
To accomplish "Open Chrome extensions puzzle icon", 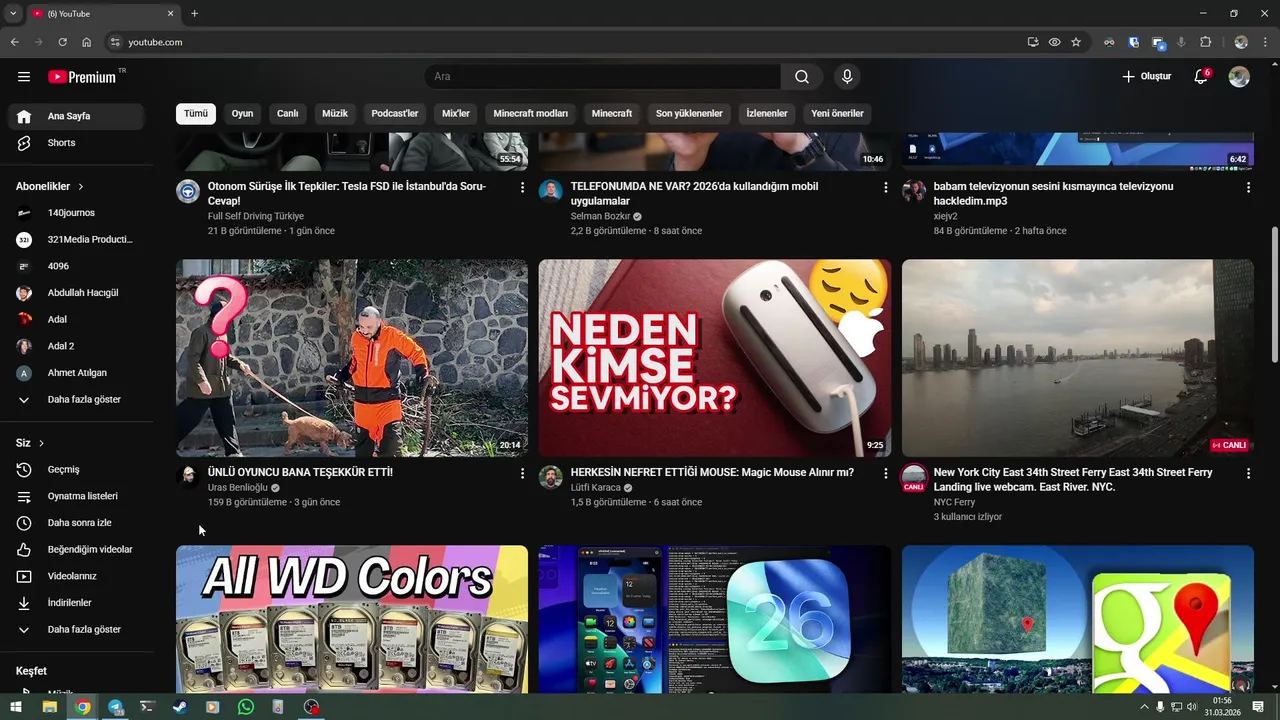I will (x=1205, y=42).
